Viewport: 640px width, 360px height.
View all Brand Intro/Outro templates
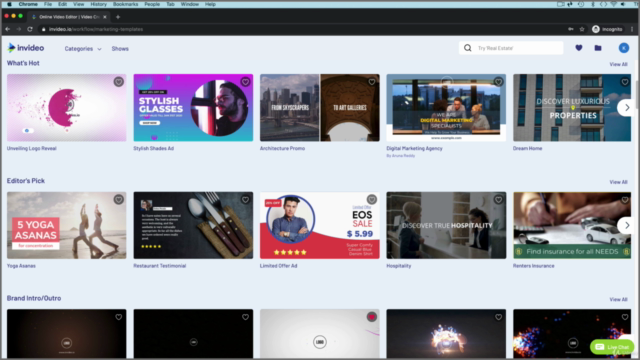618,299
